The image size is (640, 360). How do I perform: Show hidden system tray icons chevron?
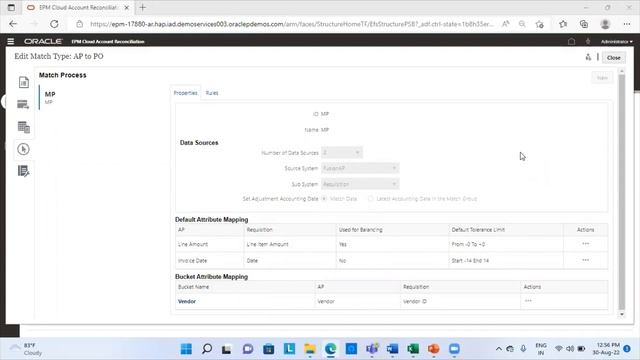click(499, 349)
